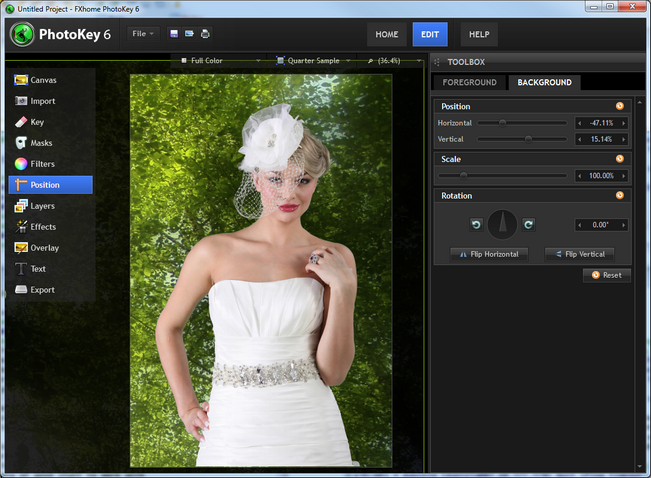The width and height of the screenshot is (651, 478).
Task: Rotate background counter-clockwise
Action: click(476, 225)
